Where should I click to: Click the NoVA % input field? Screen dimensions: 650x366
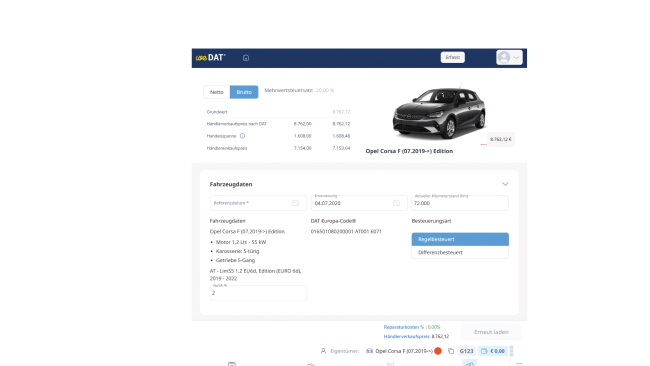pyautogui.click(x=258, y=293)
